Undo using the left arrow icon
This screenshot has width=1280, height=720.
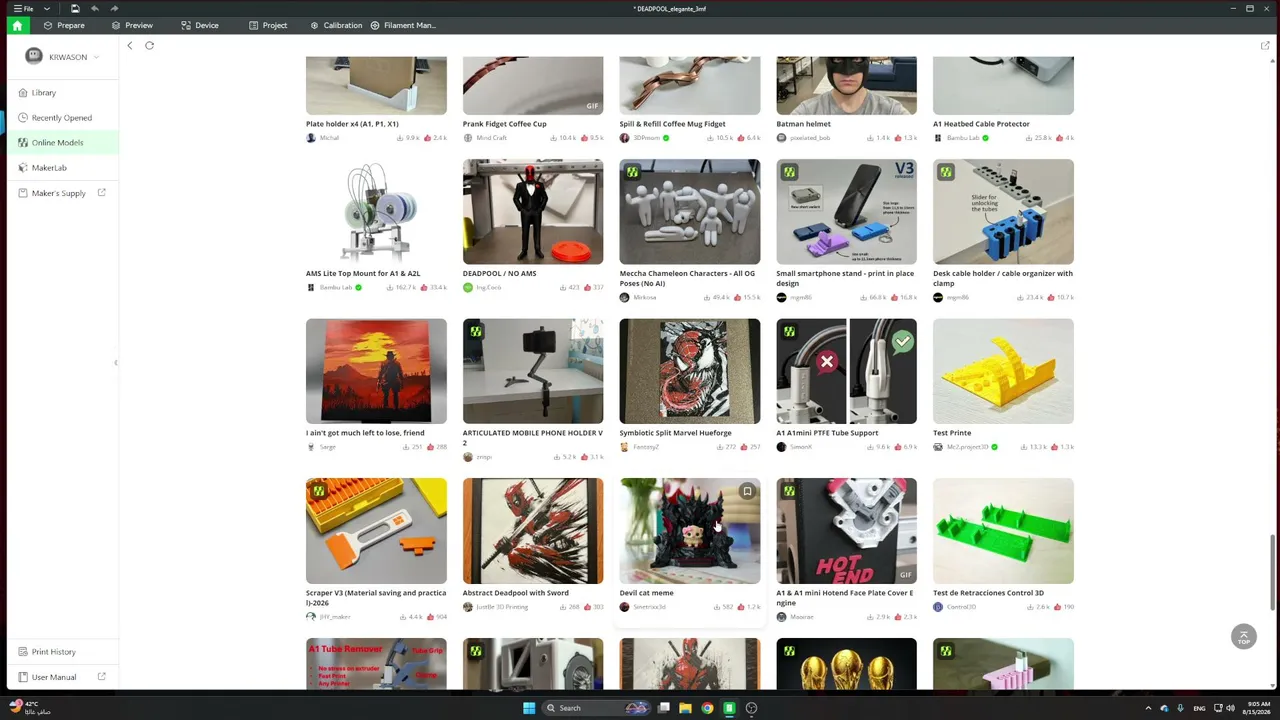(94, 8)
